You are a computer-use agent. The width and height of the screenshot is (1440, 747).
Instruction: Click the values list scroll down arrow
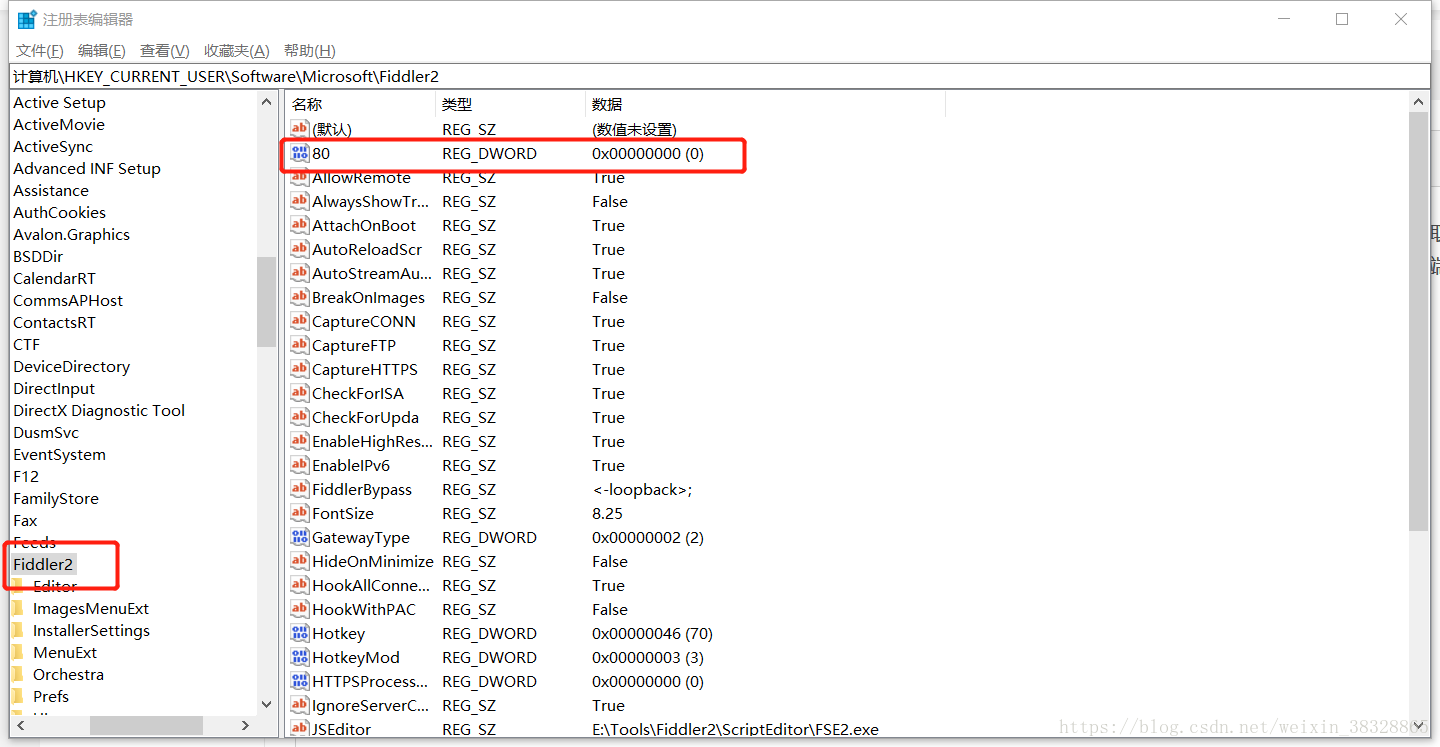point(1420,726)
